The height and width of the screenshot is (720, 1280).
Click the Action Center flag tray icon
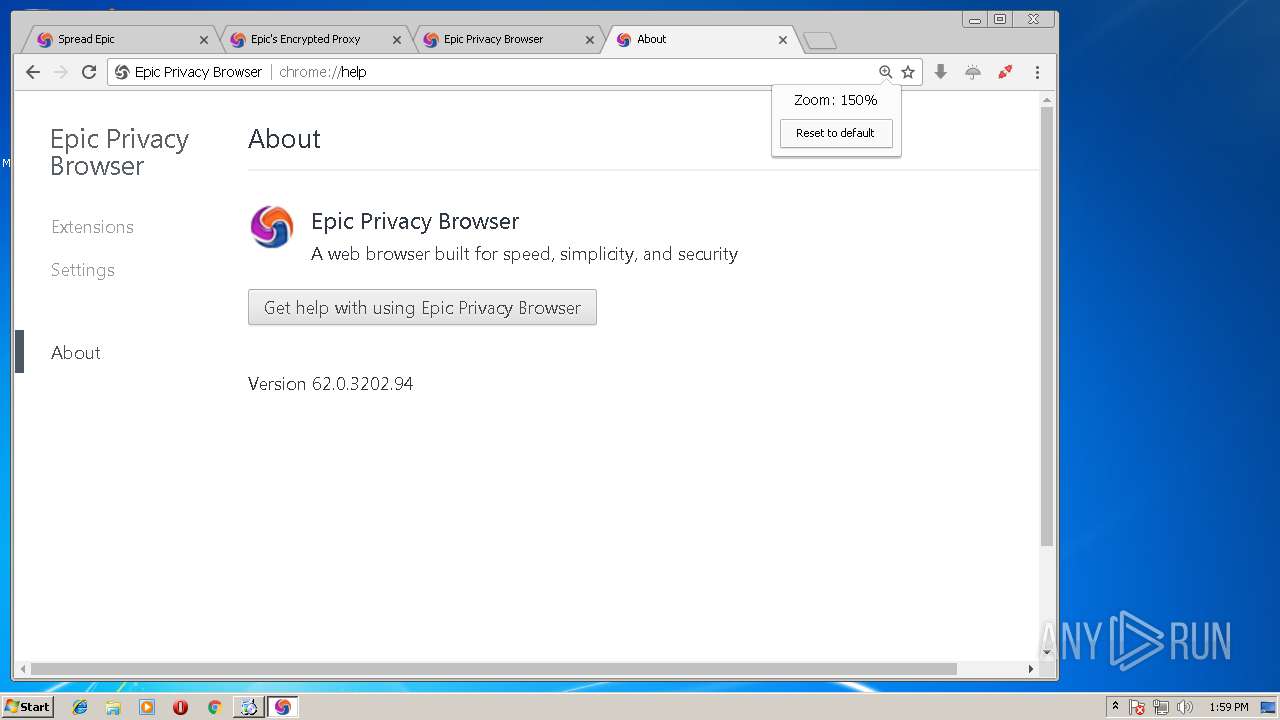click(1137, 707)
